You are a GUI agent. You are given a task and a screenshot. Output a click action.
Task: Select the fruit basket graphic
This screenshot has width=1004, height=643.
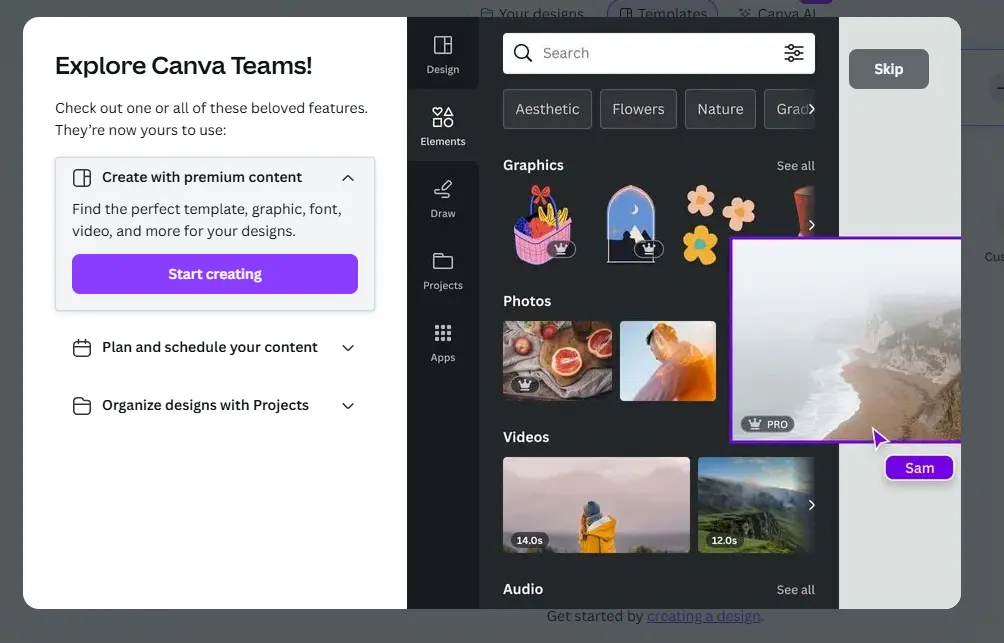pyautogui.click(x=544, y=225)
